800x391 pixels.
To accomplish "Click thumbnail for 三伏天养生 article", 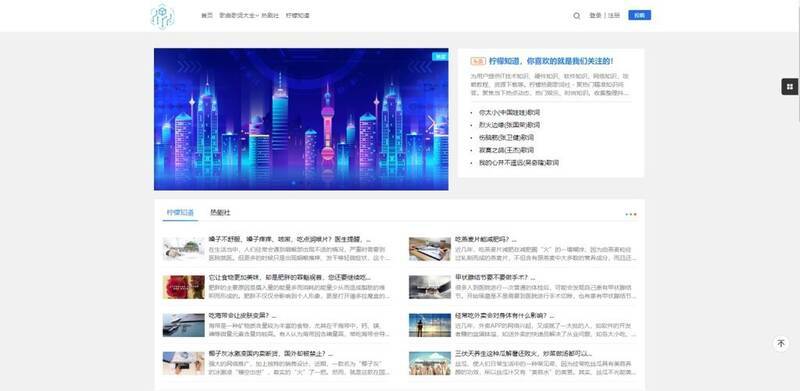I will click(x=430, y=363).
